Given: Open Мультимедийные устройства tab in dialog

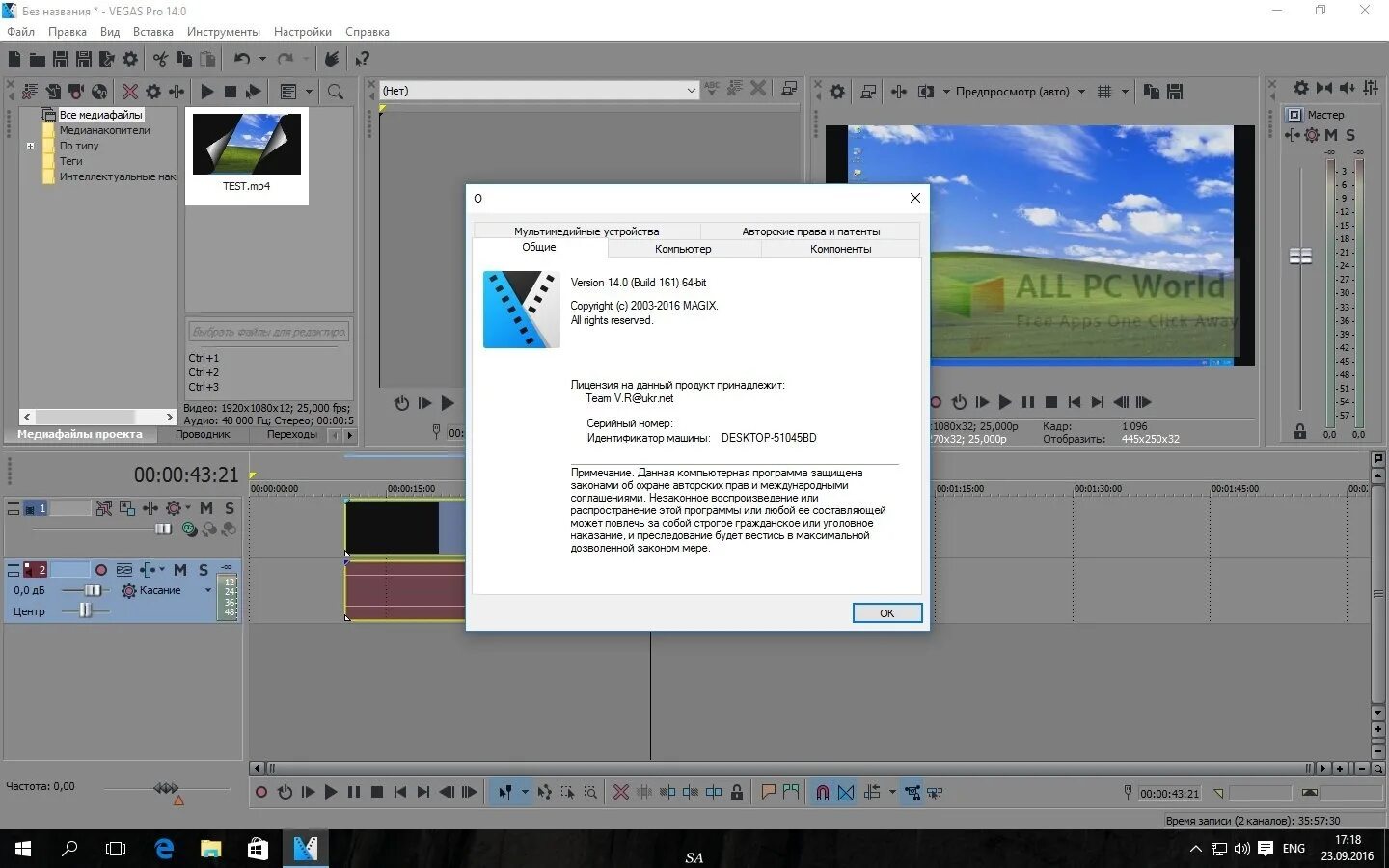Looking at the screenshot, I should click(x=586, y=231).
